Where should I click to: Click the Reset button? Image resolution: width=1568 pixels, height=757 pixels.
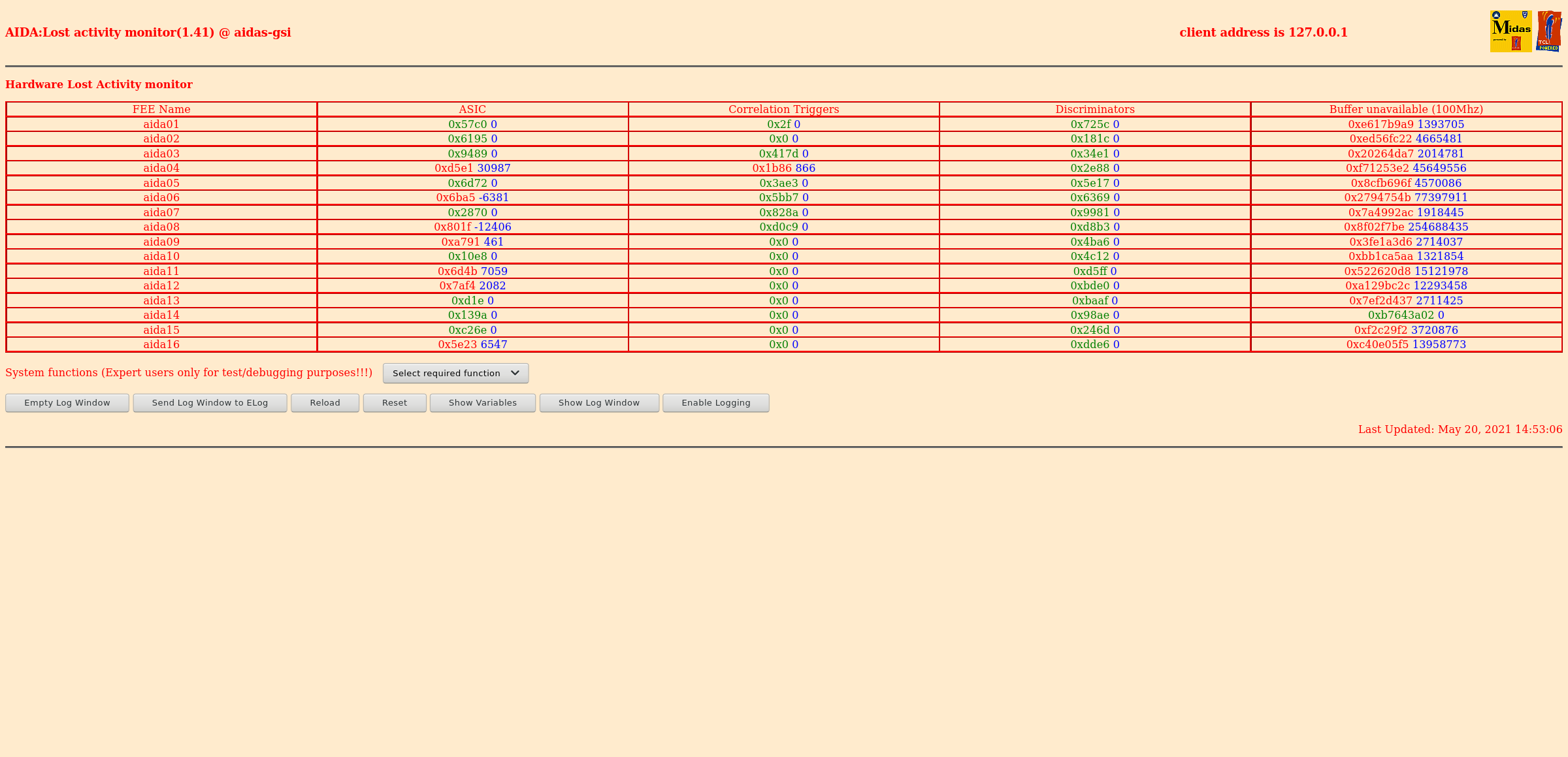394,402
